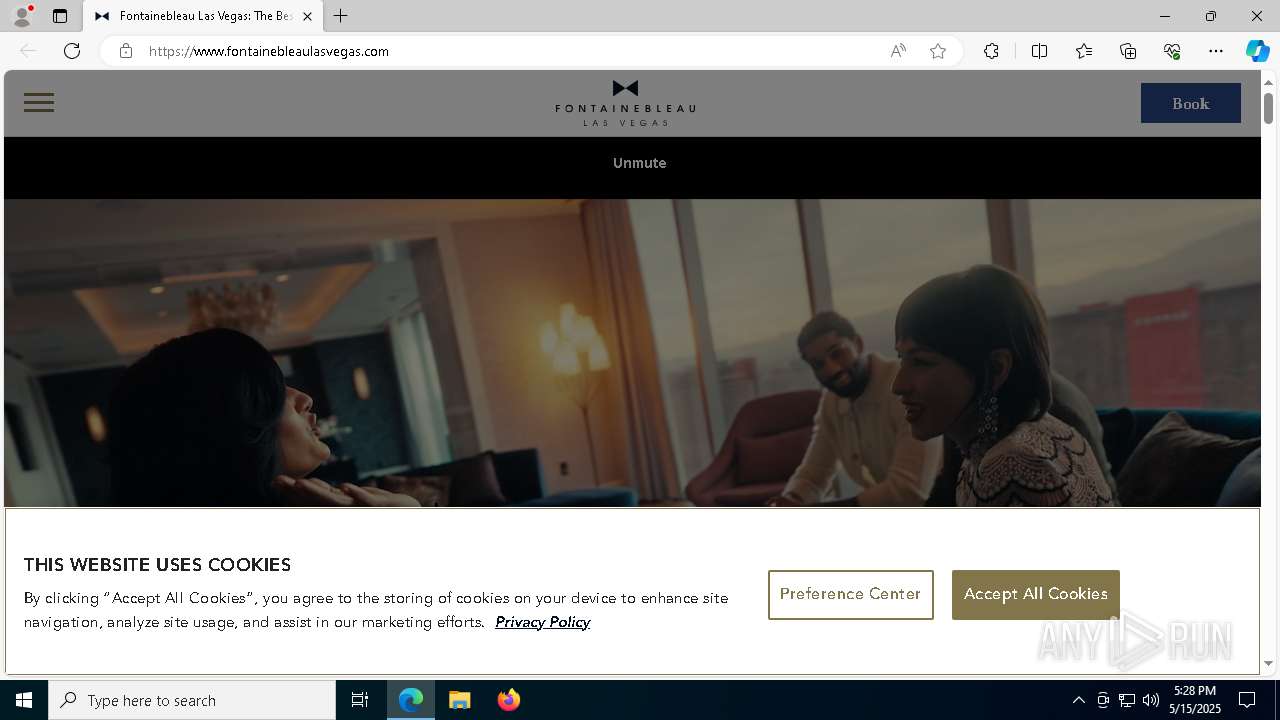Open Collections panel
Screen dimensions: 1280x720
[1128, 51]
